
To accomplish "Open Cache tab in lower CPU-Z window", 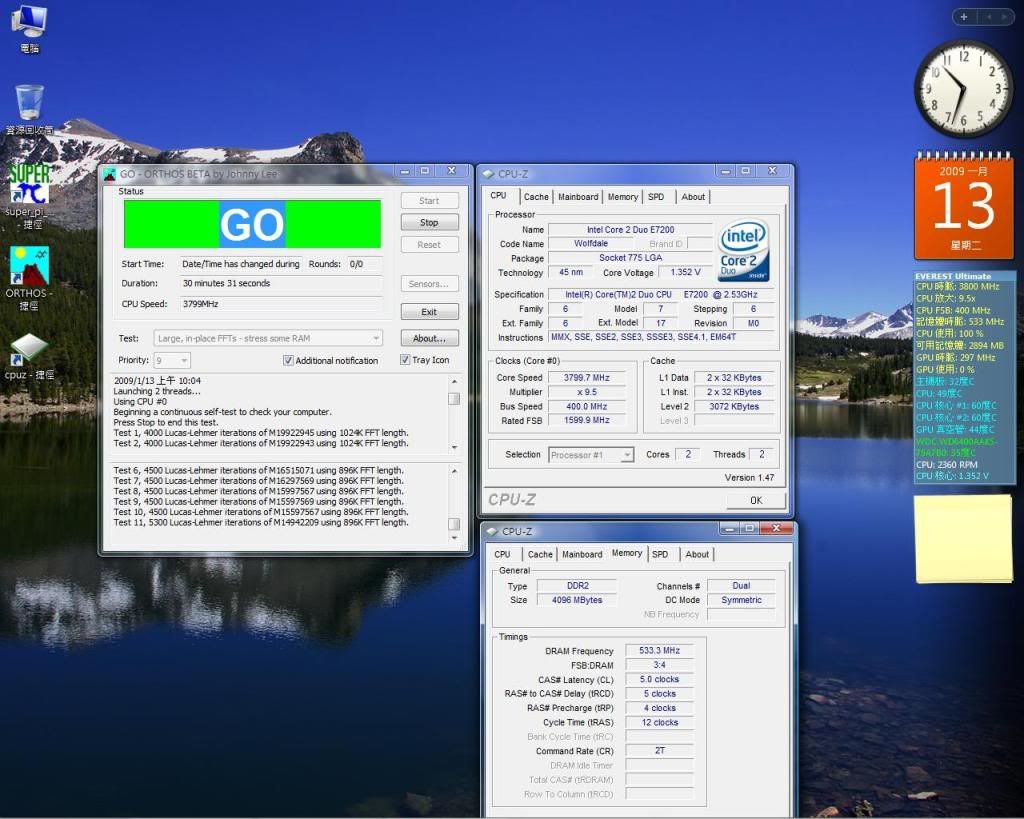I will coord(540,554).
